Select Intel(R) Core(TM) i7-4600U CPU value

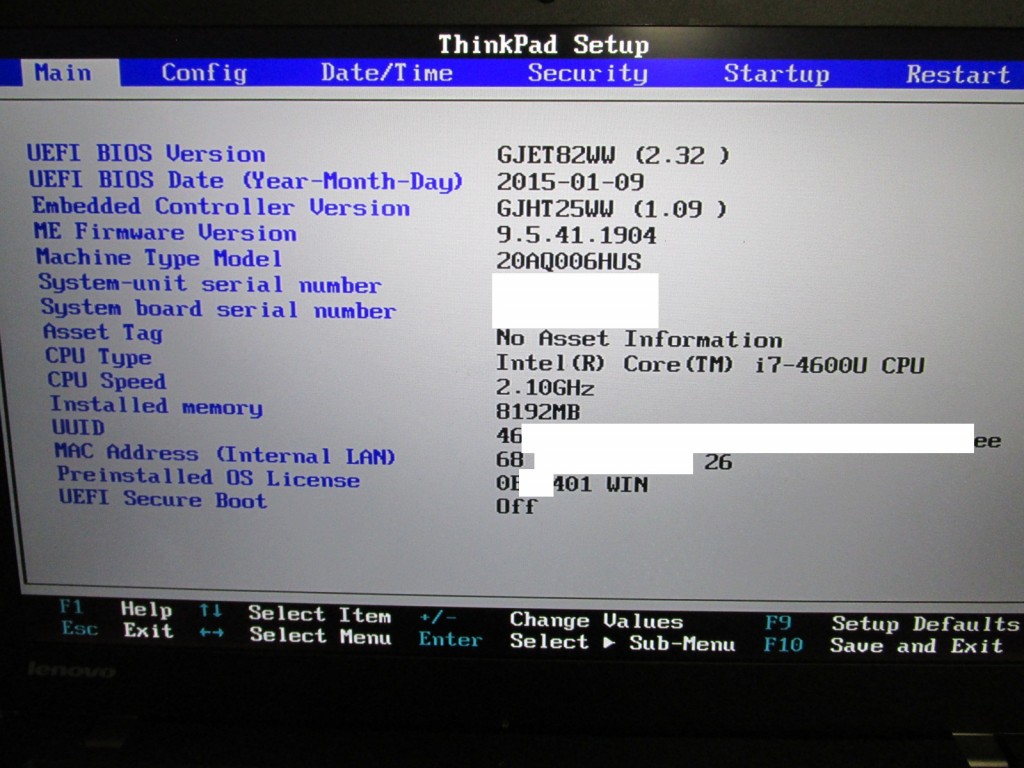point(710,364)
